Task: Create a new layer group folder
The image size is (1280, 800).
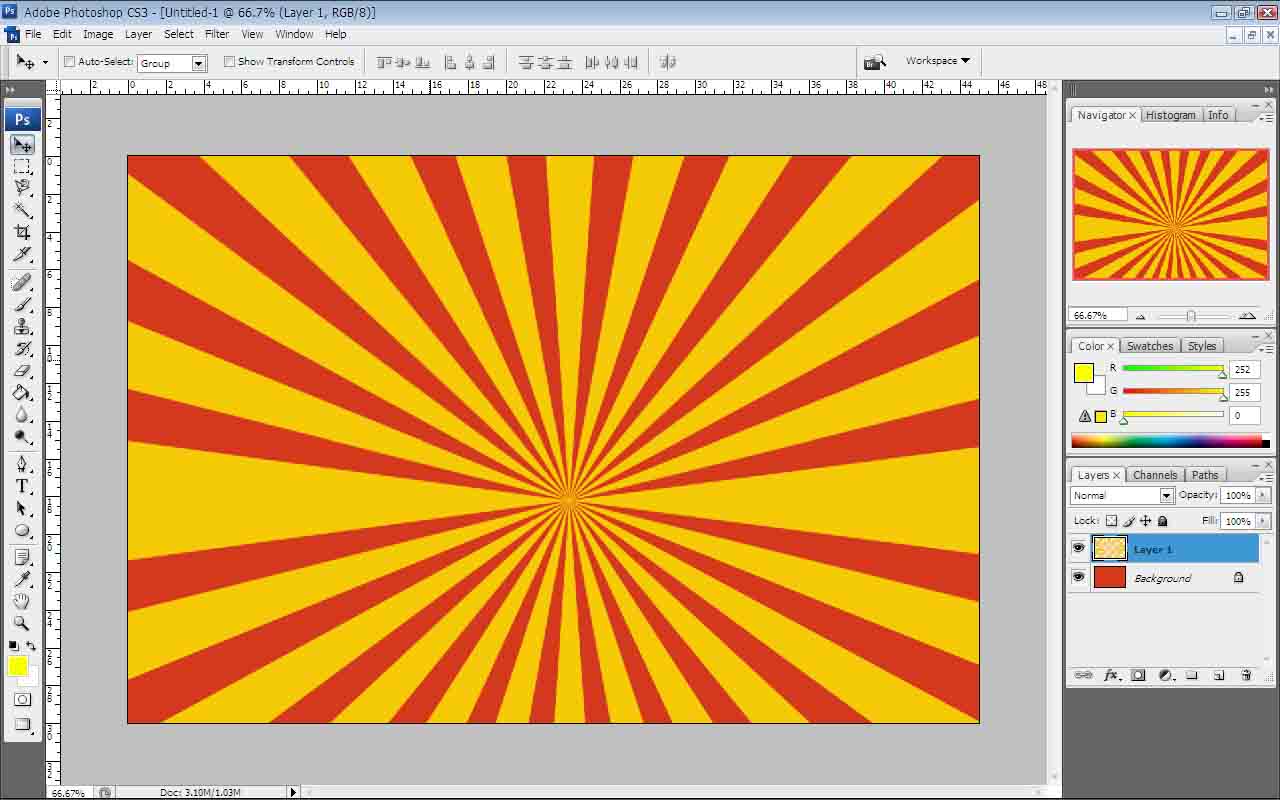Action: click(1192, 676)
